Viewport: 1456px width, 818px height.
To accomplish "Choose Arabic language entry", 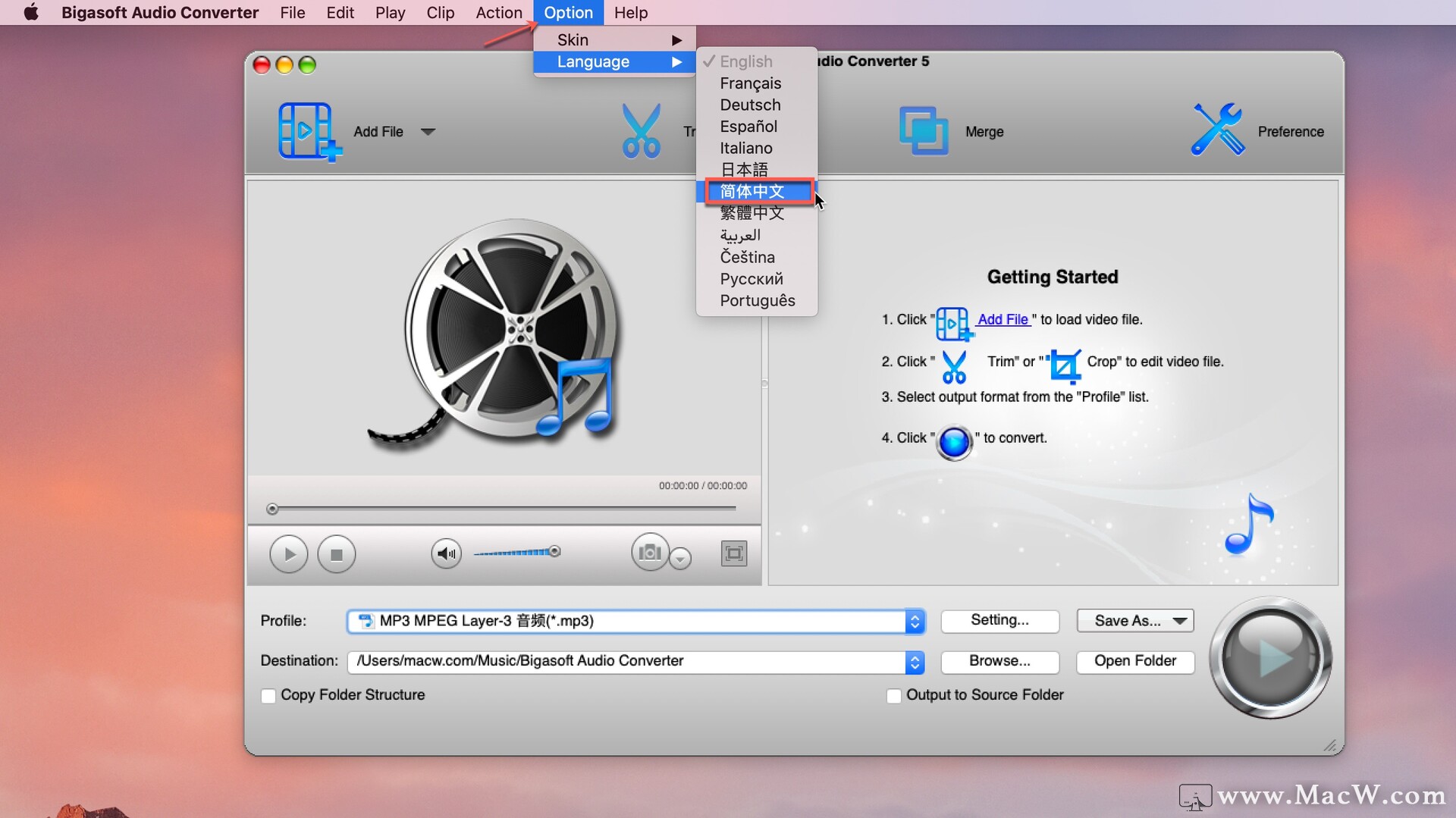I will pos(757,236).
